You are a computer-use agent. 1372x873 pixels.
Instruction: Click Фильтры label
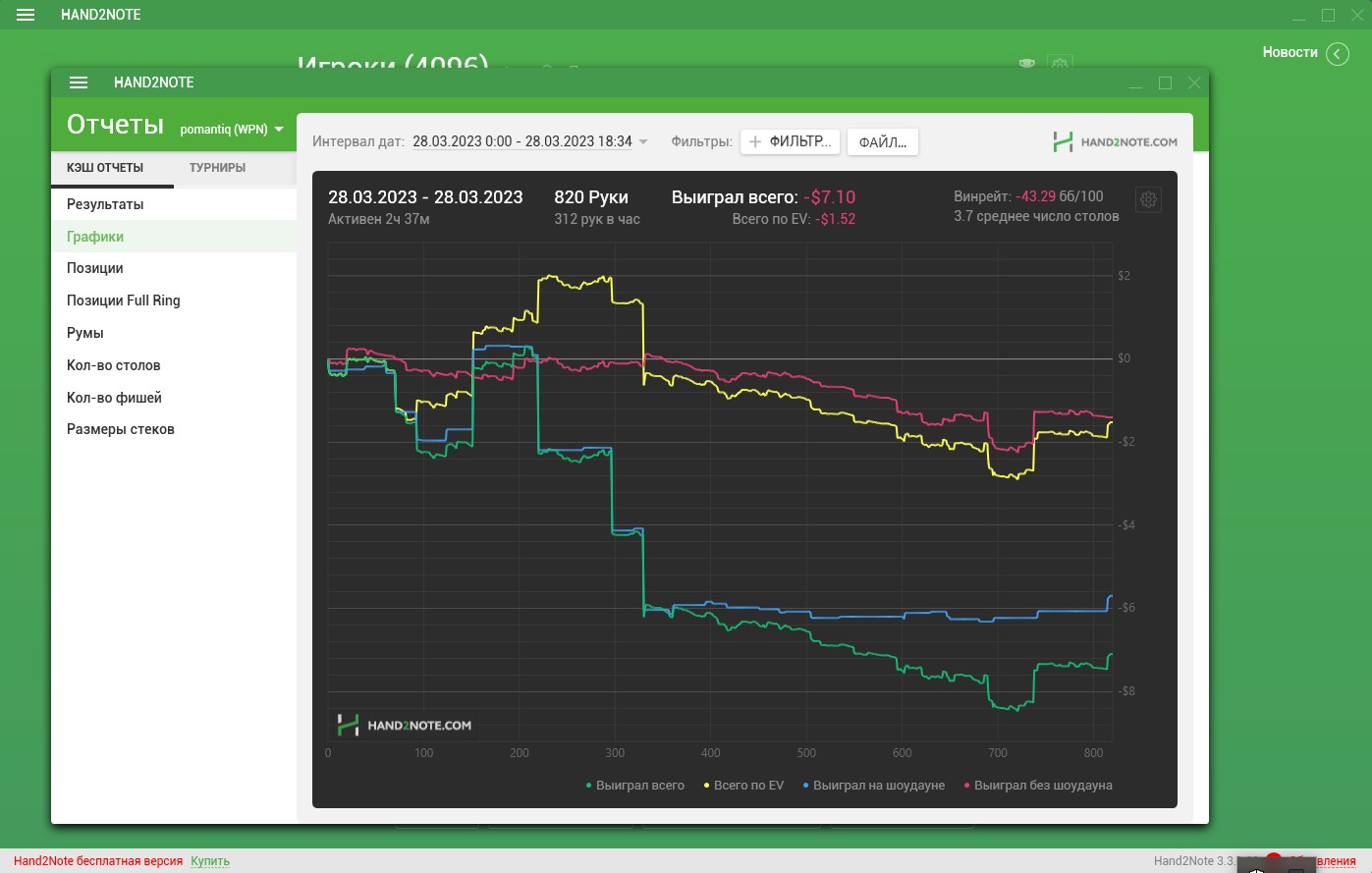(x=701, y=141)
